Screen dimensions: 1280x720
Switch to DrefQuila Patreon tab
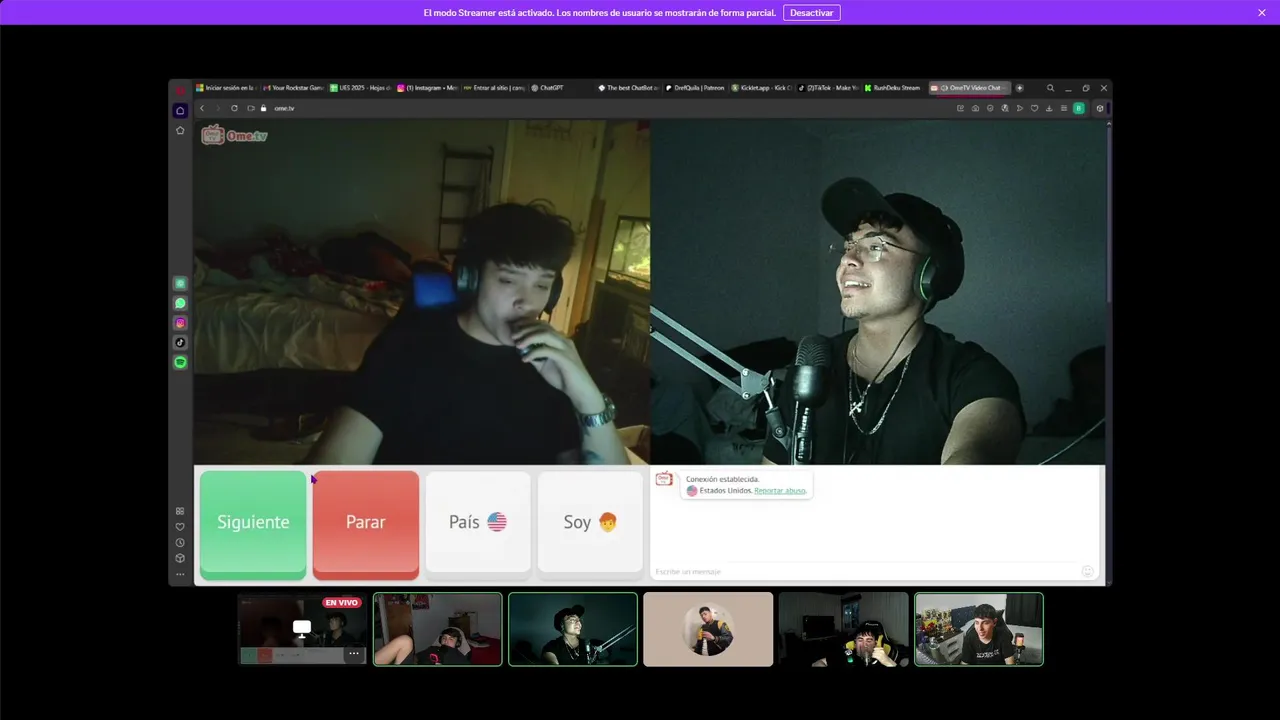click(695, 88)
